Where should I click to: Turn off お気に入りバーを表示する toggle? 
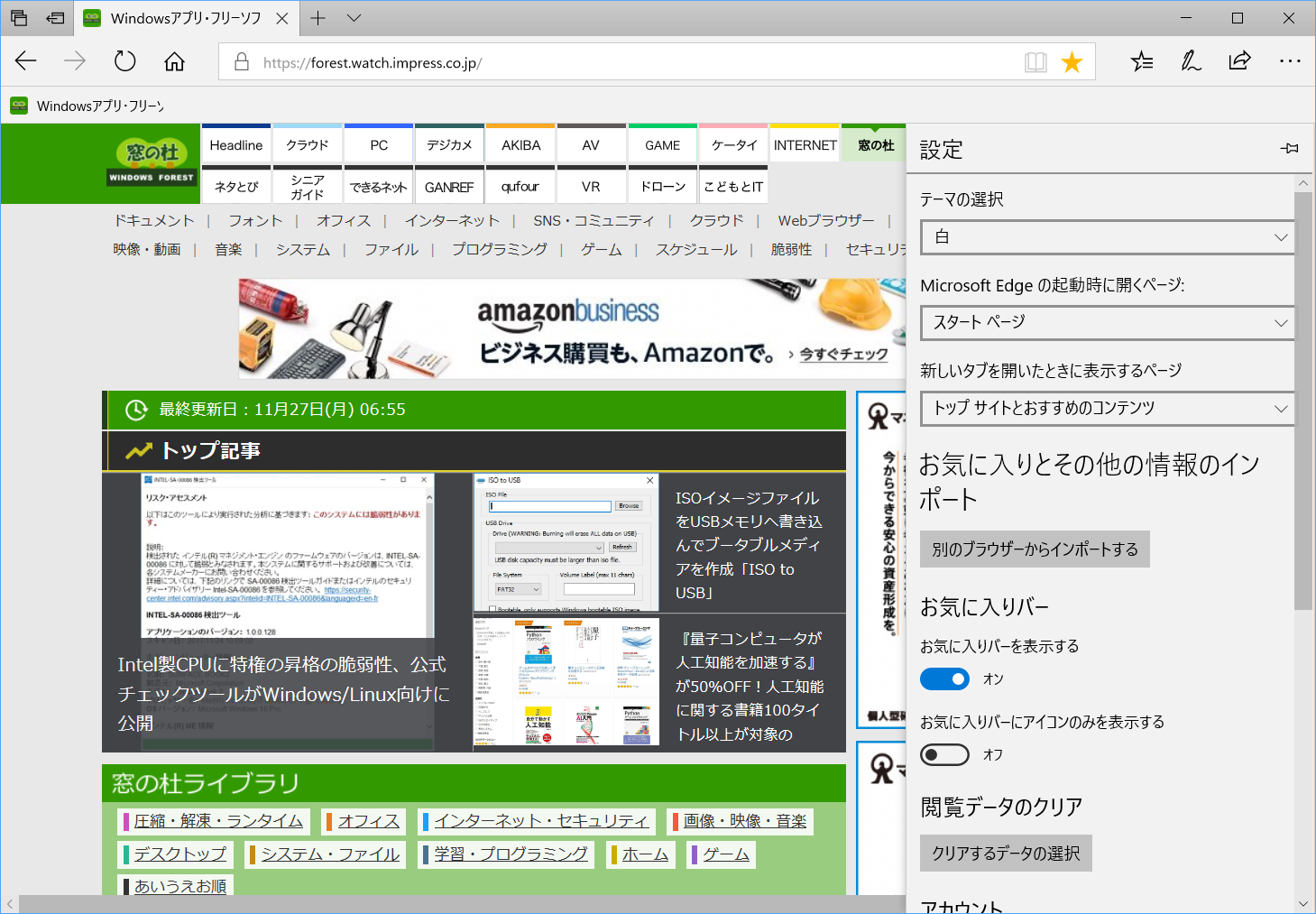click(944, 679)
